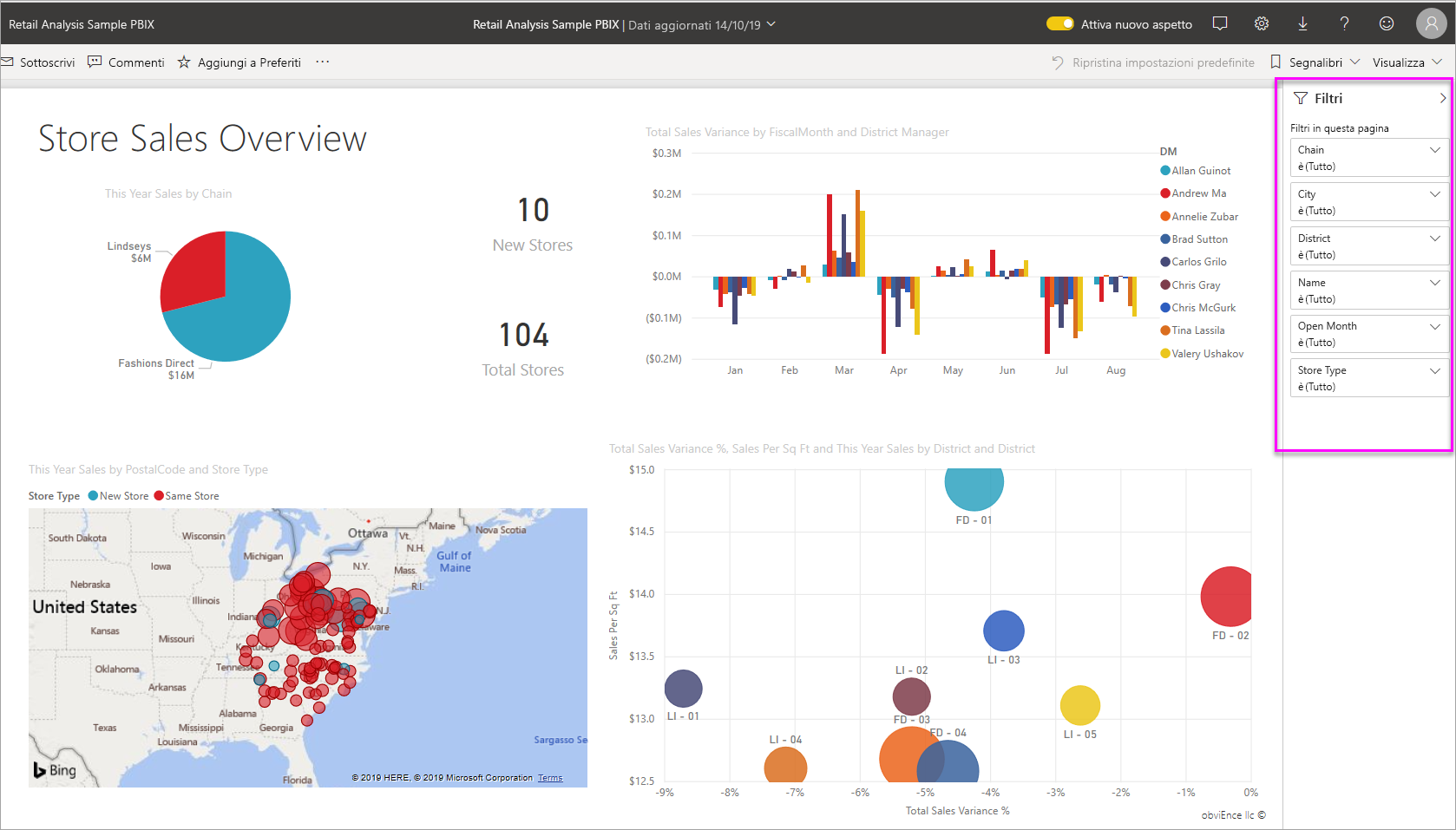Click the Terms link on the map

(550, 778)
